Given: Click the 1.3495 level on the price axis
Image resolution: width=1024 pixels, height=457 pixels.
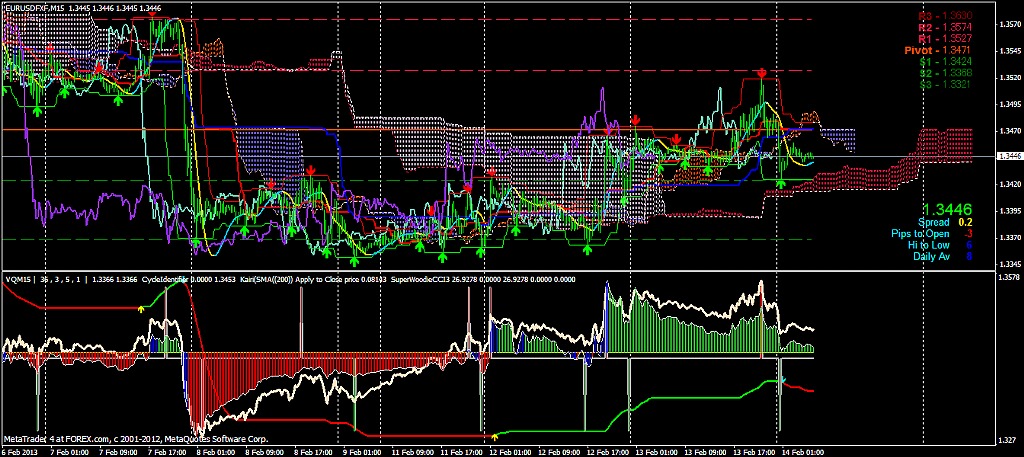Looking at the screenshot, I should pos(1008,104).
